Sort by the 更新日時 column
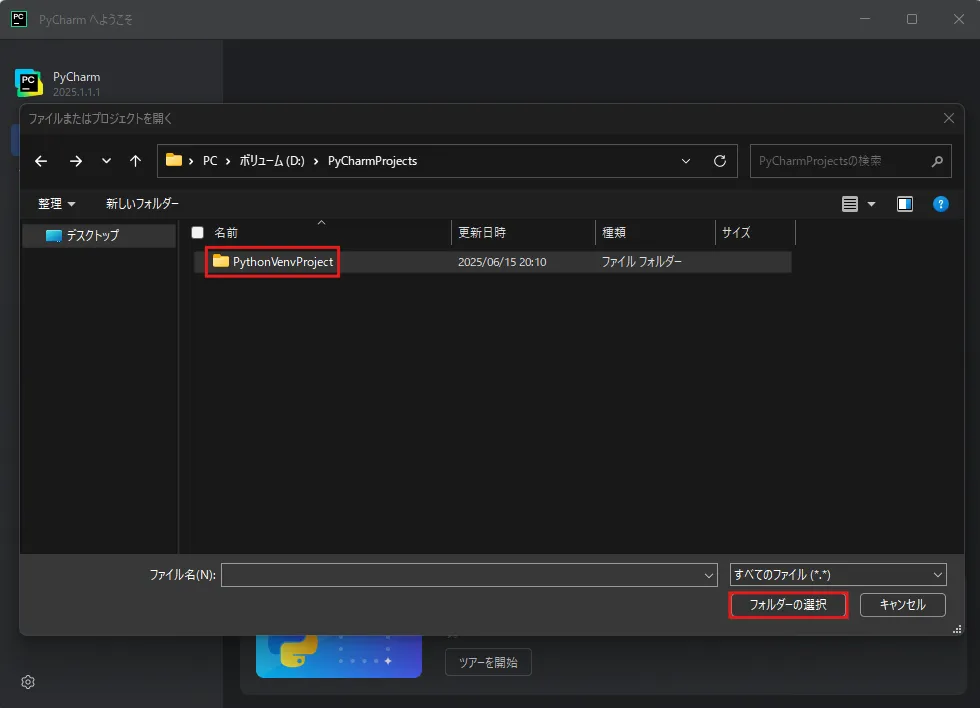The width and height of the screenshot is (980, 708). click(482, 232)
